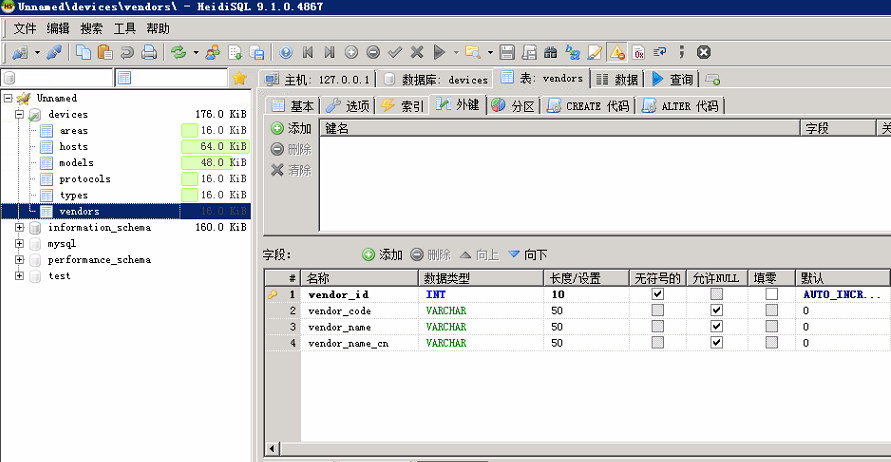Viewport: 891px width, 462px height.
Task: Open load SQL file dropdown arrow
Action: 490,53
